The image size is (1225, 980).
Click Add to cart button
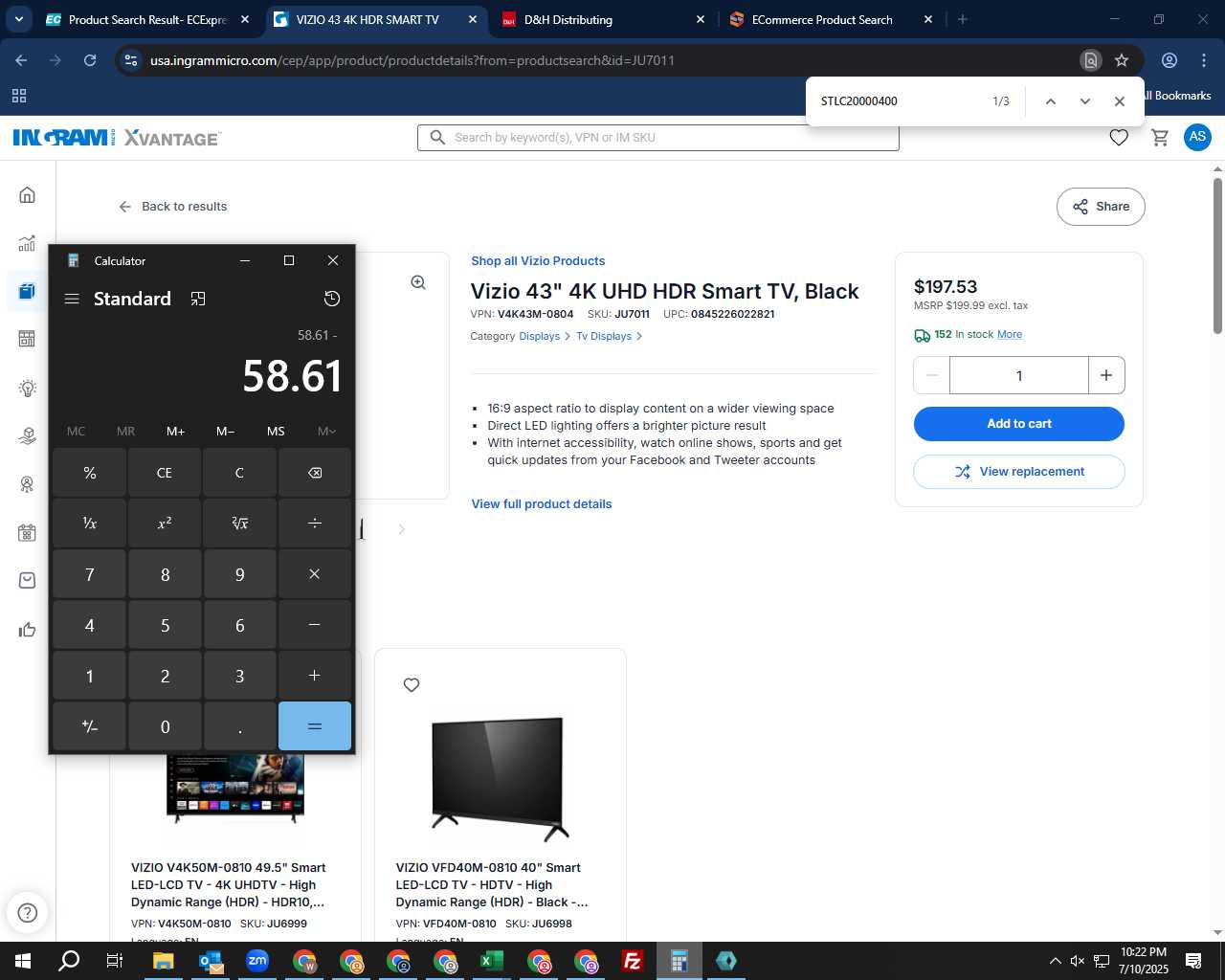point(1019,424)
